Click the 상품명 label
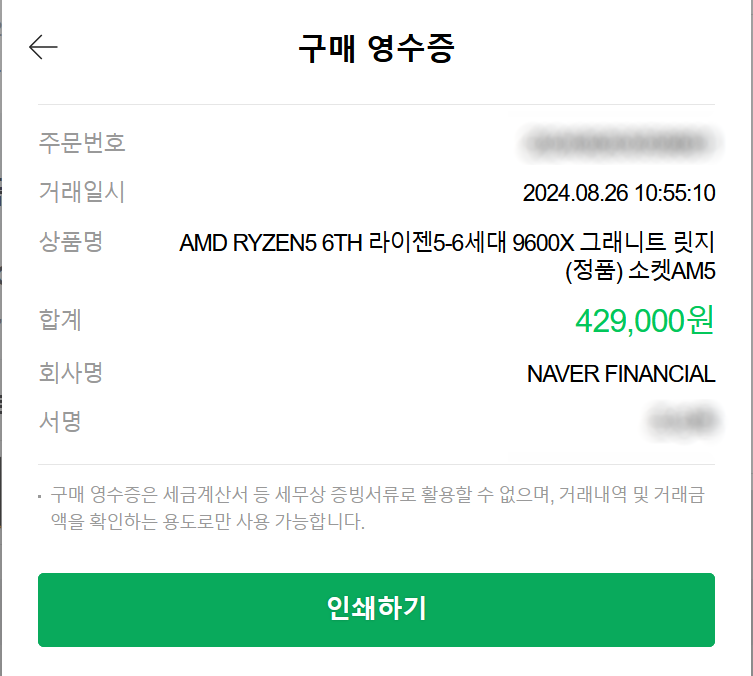This screenshot has width=753, height=676. coord(71,241)
